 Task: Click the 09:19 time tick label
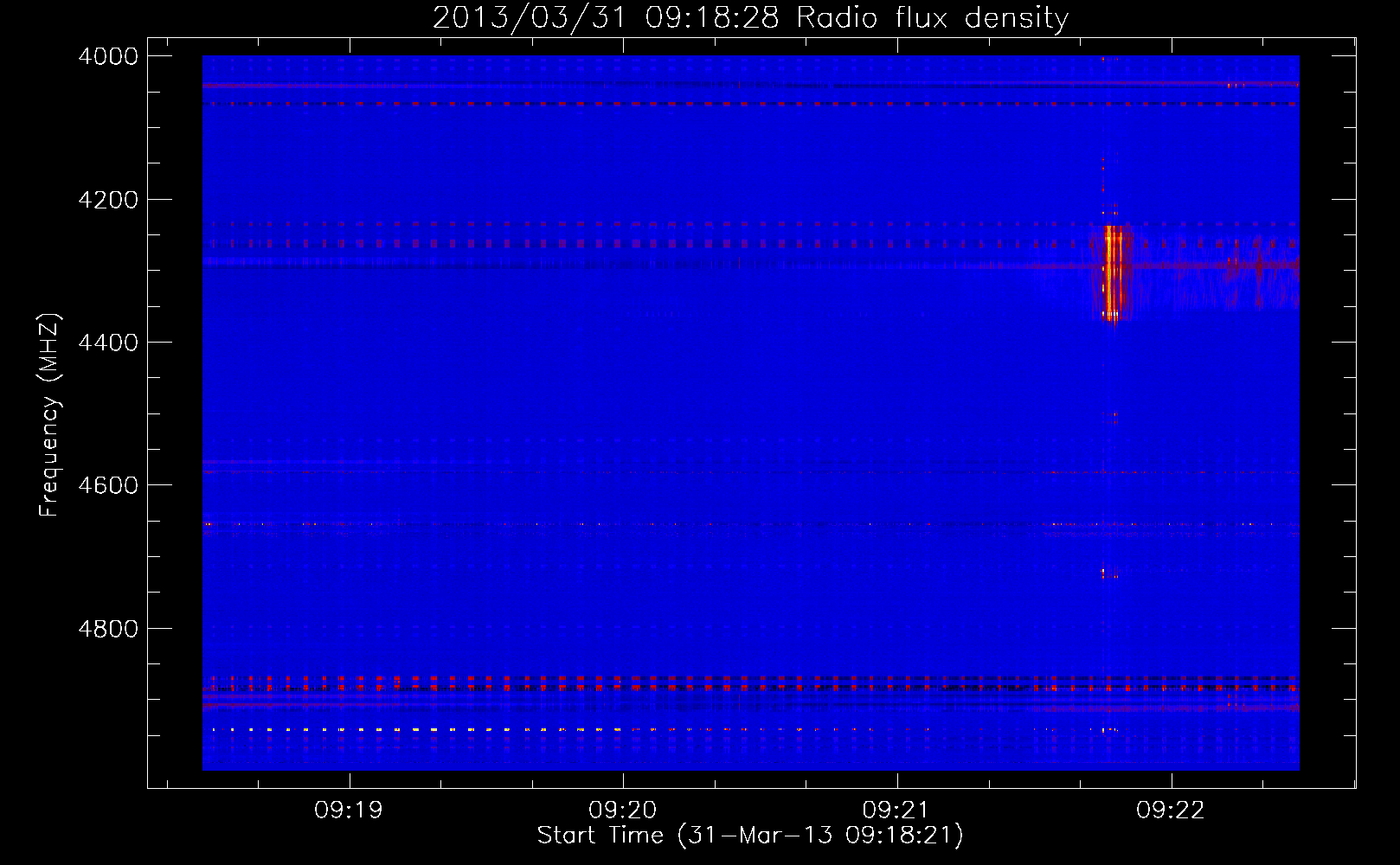(x=349, y=811)
